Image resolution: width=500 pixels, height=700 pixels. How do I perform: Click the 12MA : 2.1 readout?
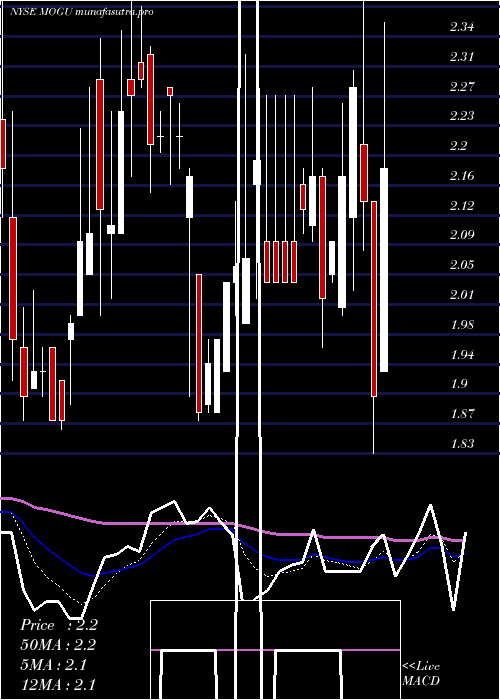tap(58, 685)
